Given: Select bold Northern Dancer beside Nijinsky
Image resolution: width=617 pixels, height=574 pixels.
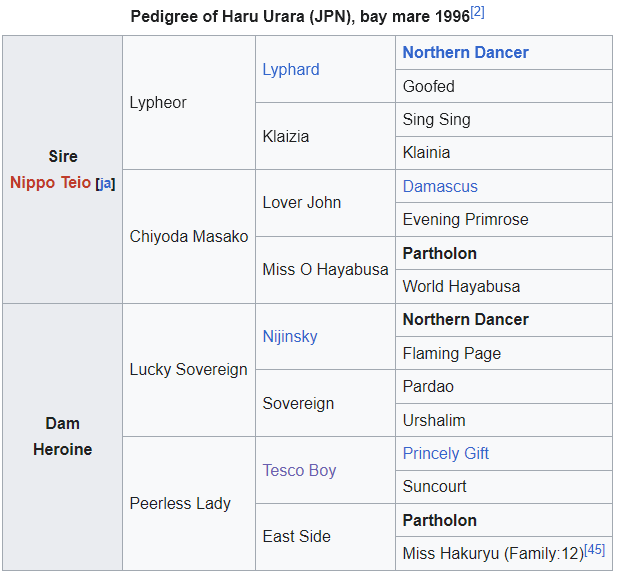Looking at the screenshot, I should 504,320.
